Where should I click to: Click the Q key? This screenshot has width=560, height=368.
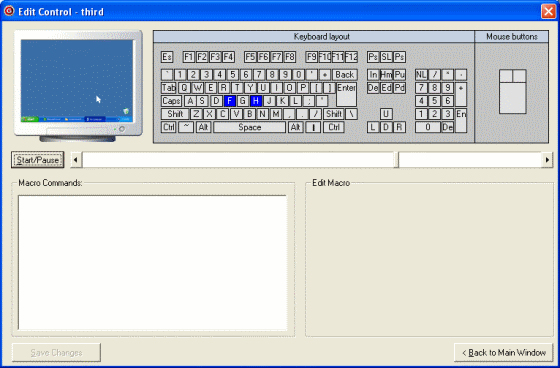(x=184, y=88)
